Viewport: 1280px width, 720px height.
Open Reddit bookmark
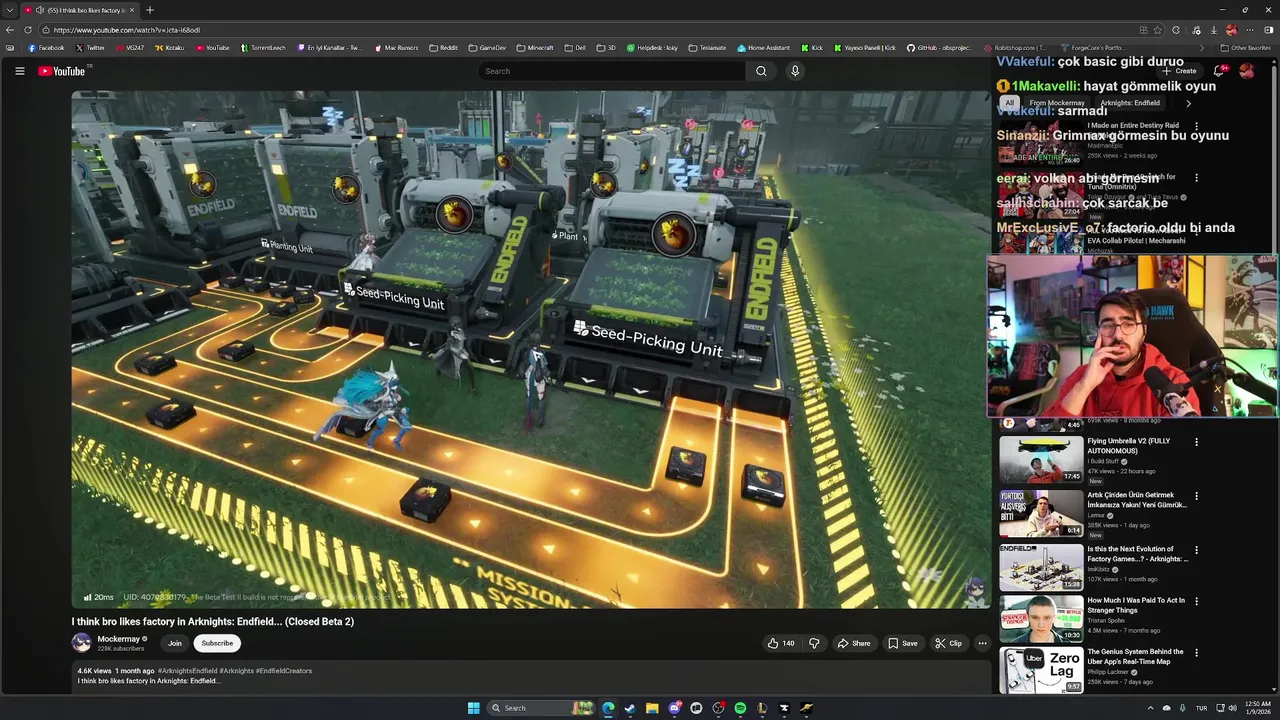click(443, 48)
